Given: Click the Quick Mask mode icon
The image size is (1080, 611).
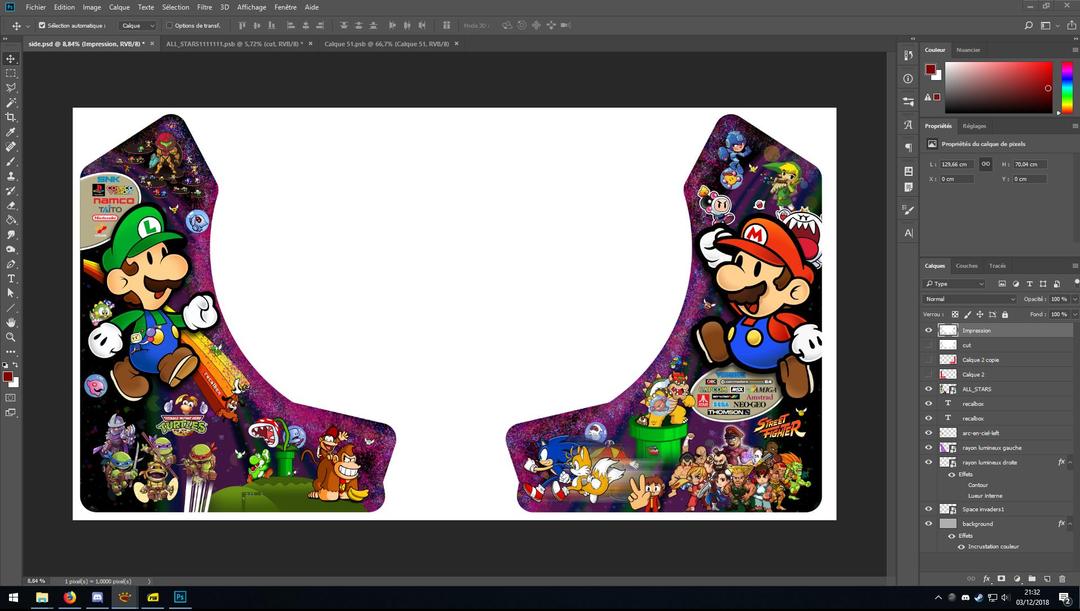Looking at the screenshot, I should (x=10, y=397).
